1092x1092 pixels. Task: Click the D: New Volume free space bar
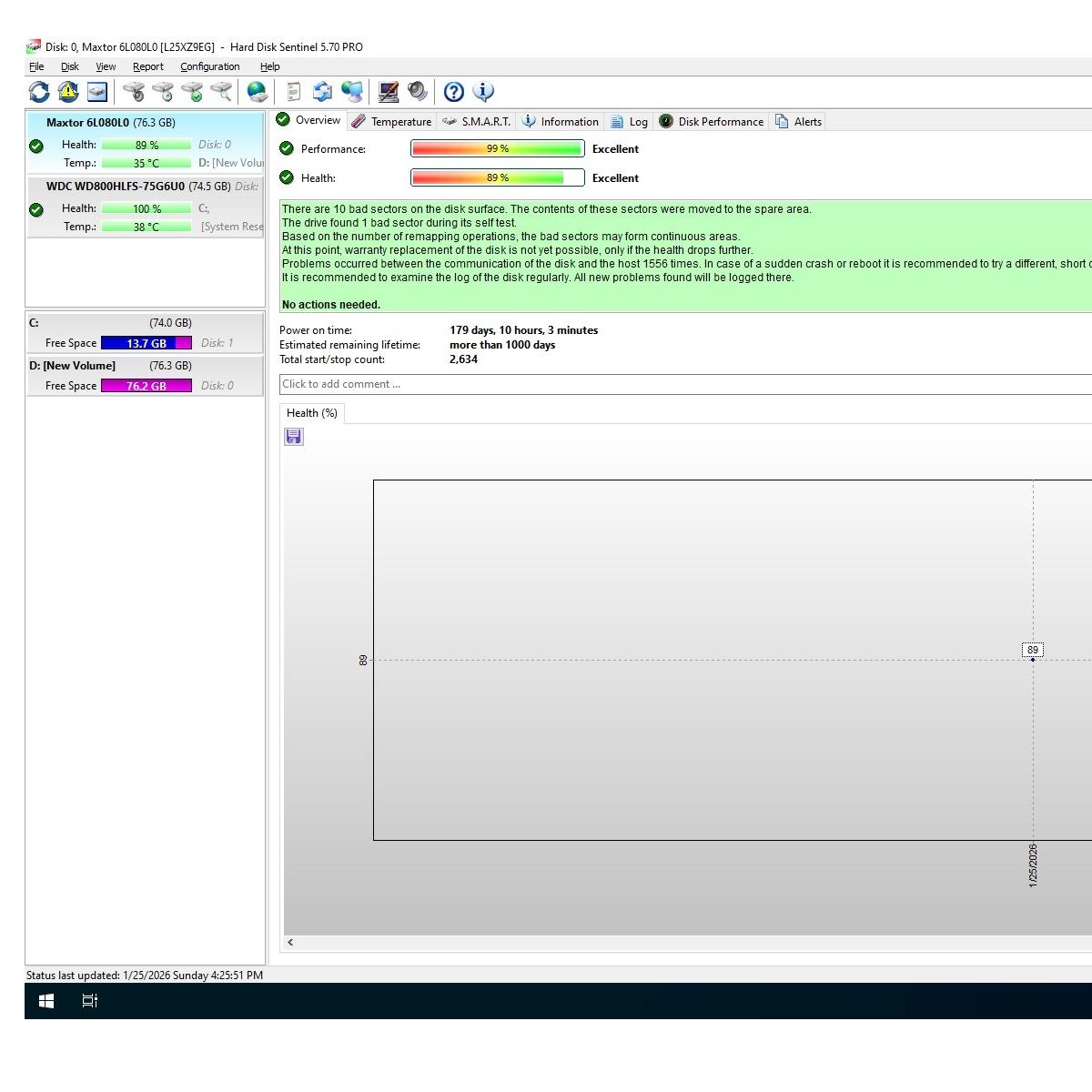pyautogui.click(x=146, y=386)
